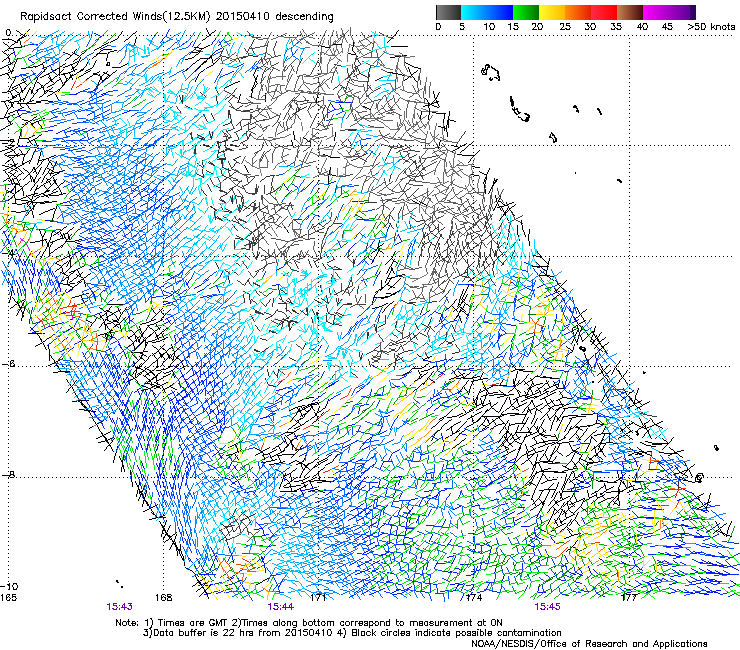Click the longitude label '165'
740x650 pixels.
pyautogui.click(x=8, y=598)
